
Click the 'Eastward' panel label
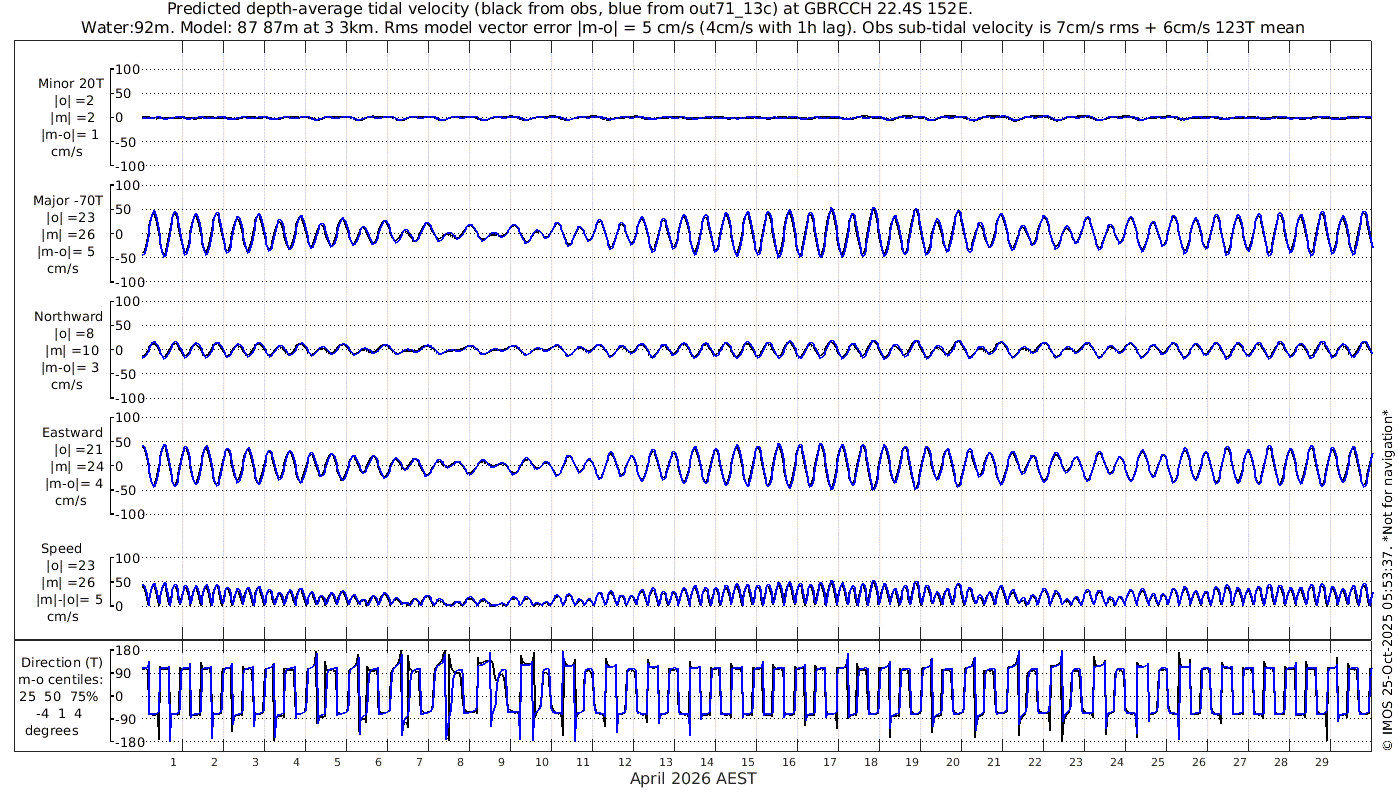[72, 433]
